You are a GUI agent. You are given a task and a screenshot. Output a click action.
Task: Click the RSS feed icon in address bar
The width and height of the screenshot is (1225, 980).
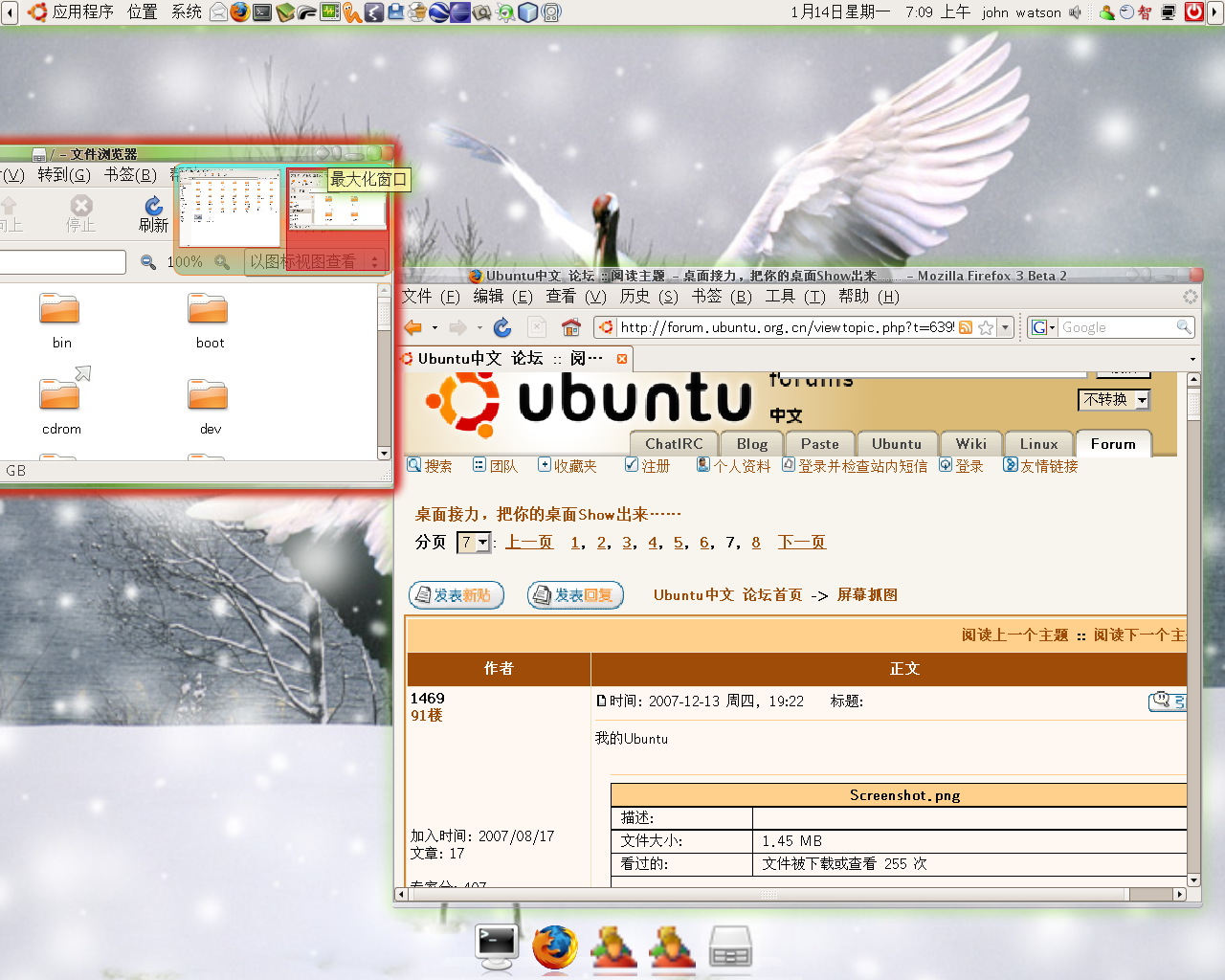(x=966, y=327)
